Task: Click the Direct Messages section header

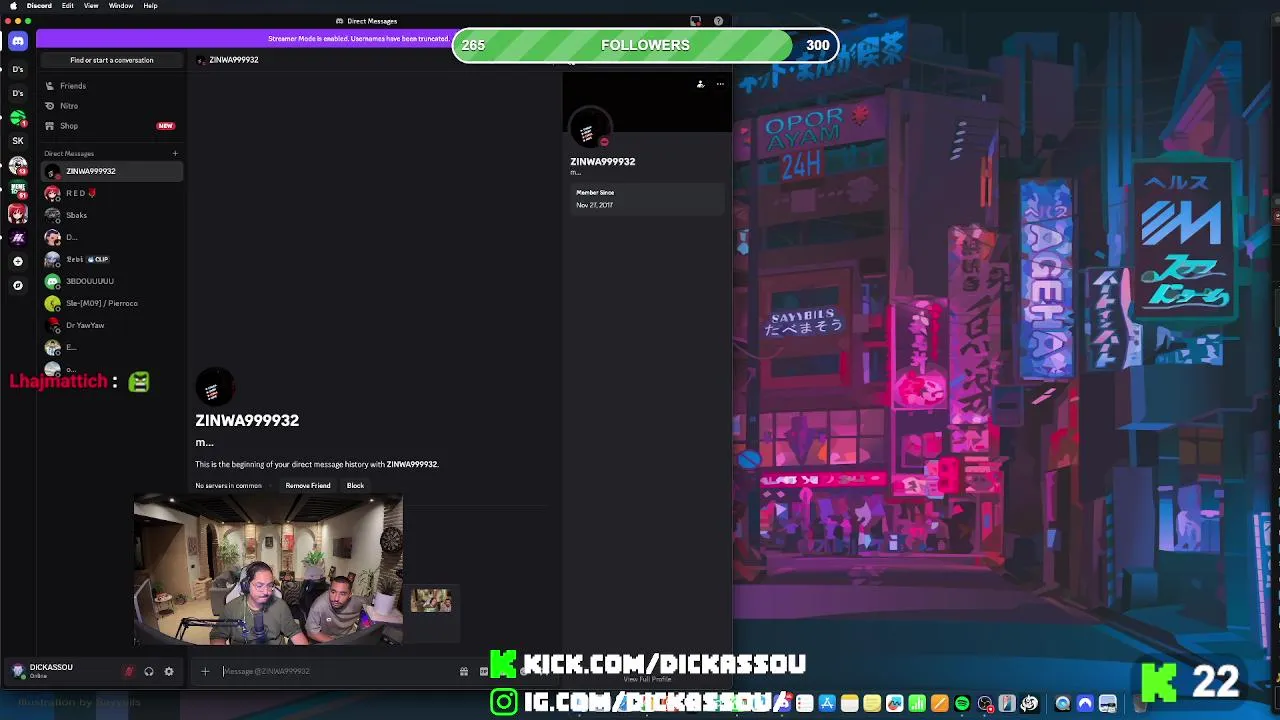Action: pyautogui.click(x=69, y=153)
